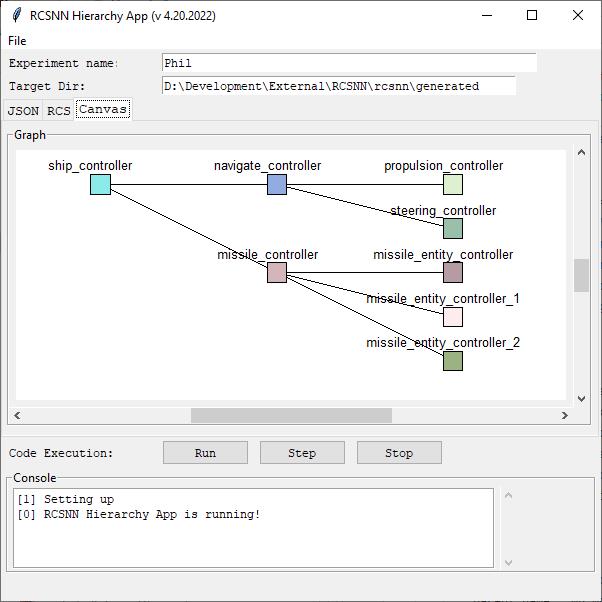Click the graph vertical scrollbar thumb
This screenshot has height=602, width=602.
click(581, 276)
